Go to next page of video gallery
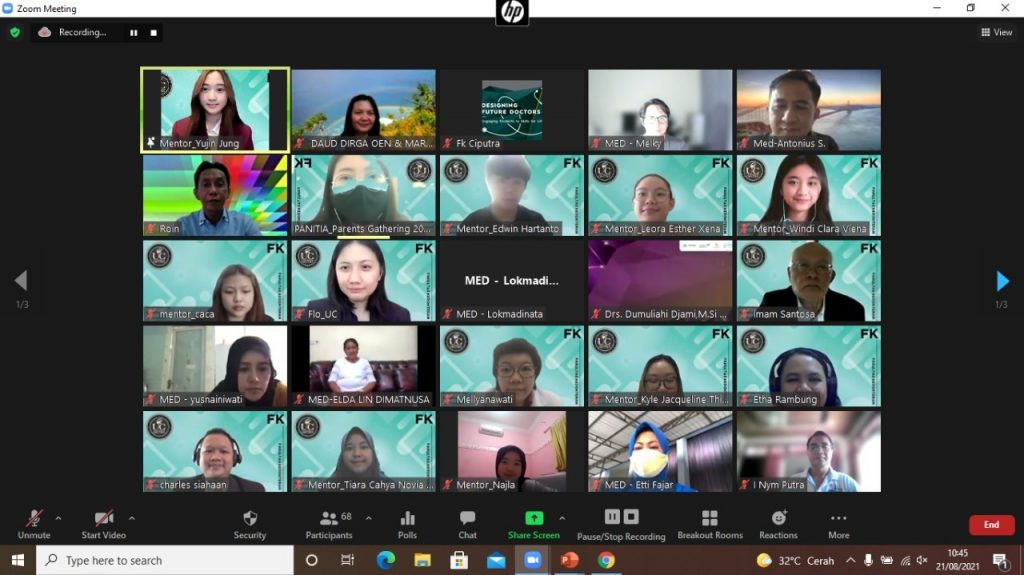This screenshot has height=575, width=1024. click(1003, 281)
